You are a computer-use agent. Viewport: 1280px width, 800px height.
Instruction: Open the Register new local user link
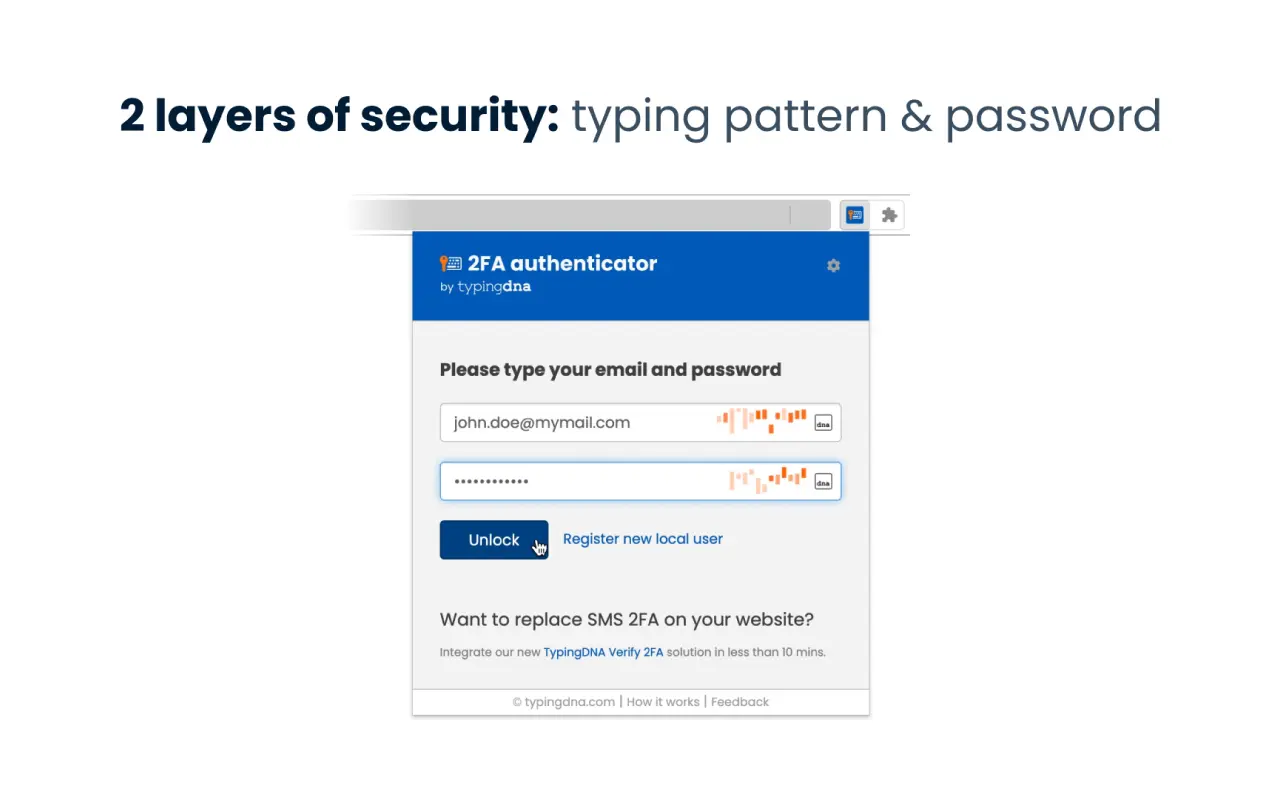[x=643, y=539]
